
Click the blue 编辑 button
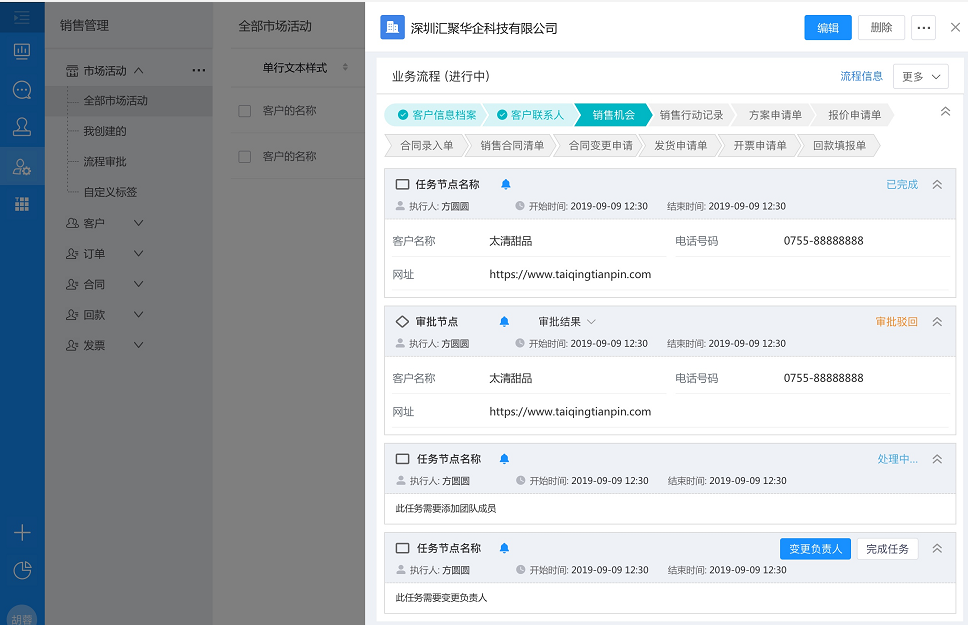(x=828, y=28)
